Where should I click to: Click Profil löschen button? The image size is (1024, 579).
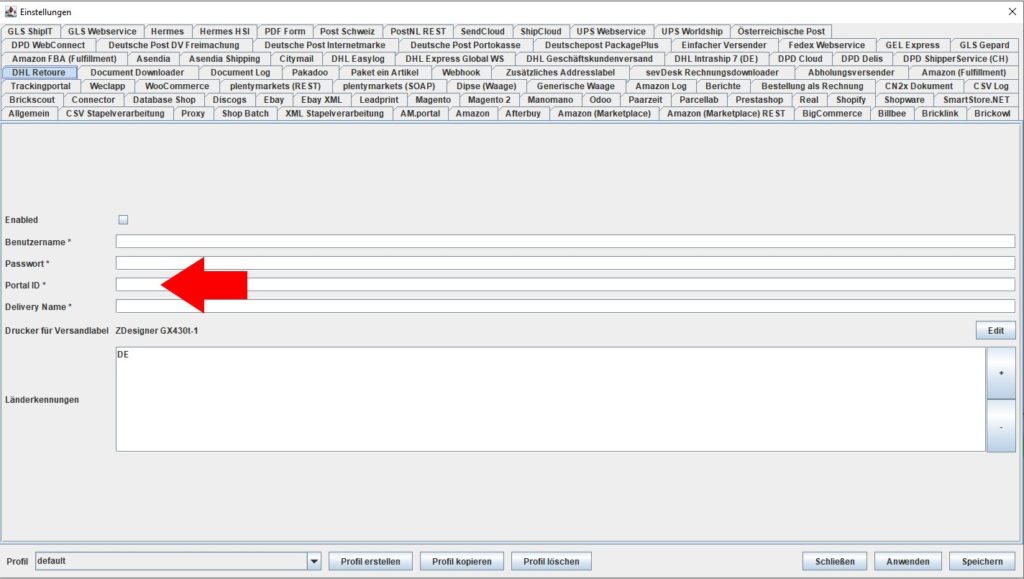point(551,561)
